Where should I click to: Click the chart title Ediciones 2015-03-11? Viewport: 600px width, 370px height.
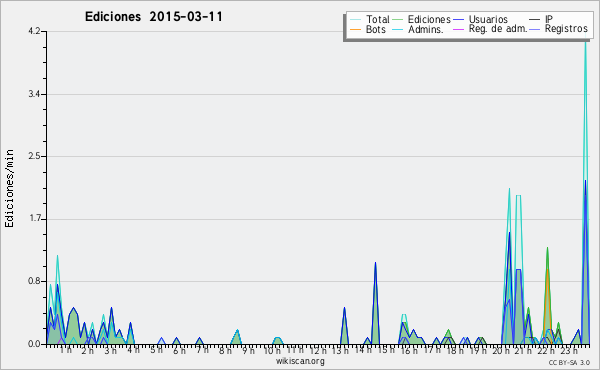(x=153, y=17)
